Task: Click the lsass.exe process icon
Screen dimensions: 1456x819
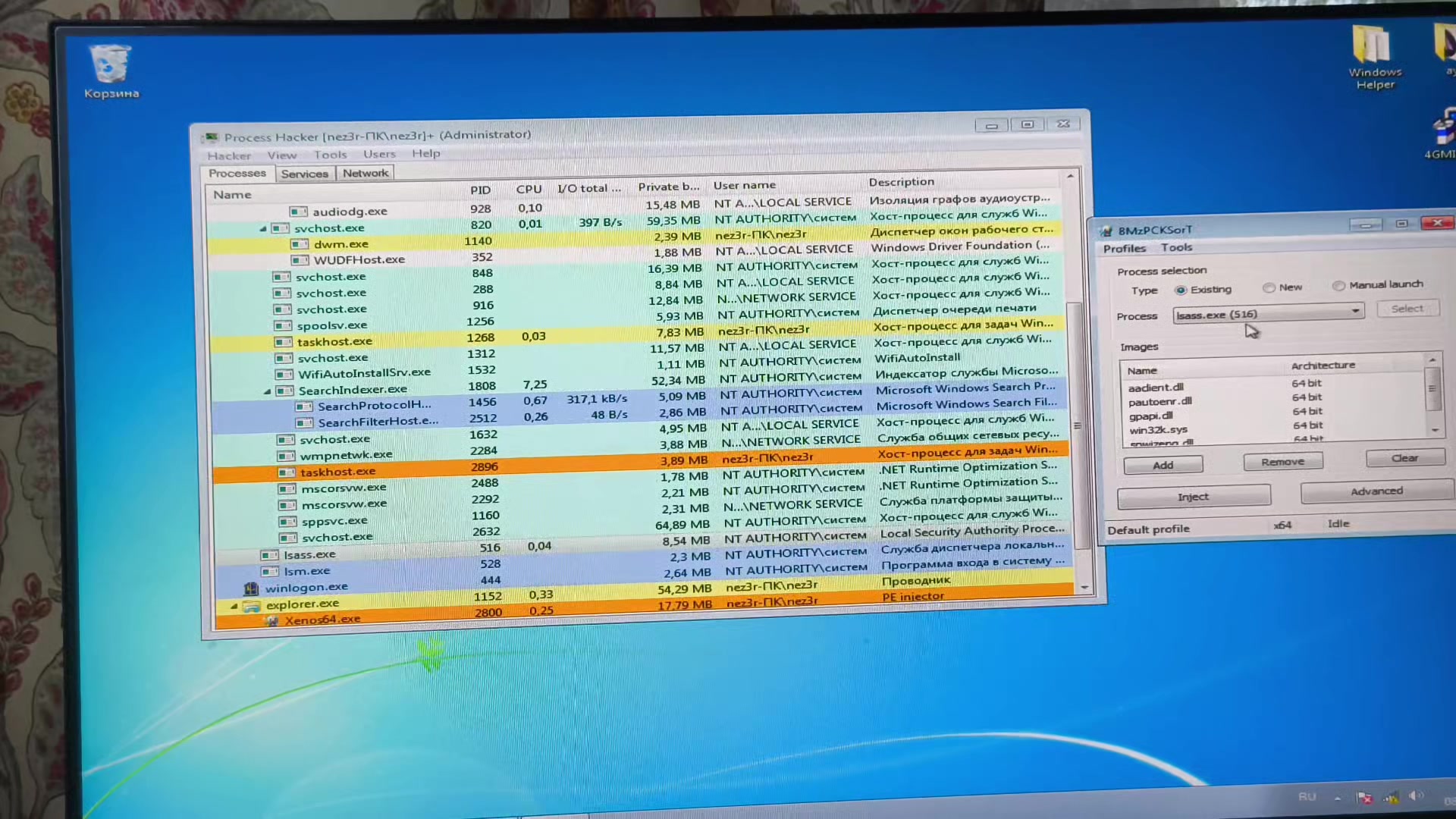Action: click(x=269, y=555)
